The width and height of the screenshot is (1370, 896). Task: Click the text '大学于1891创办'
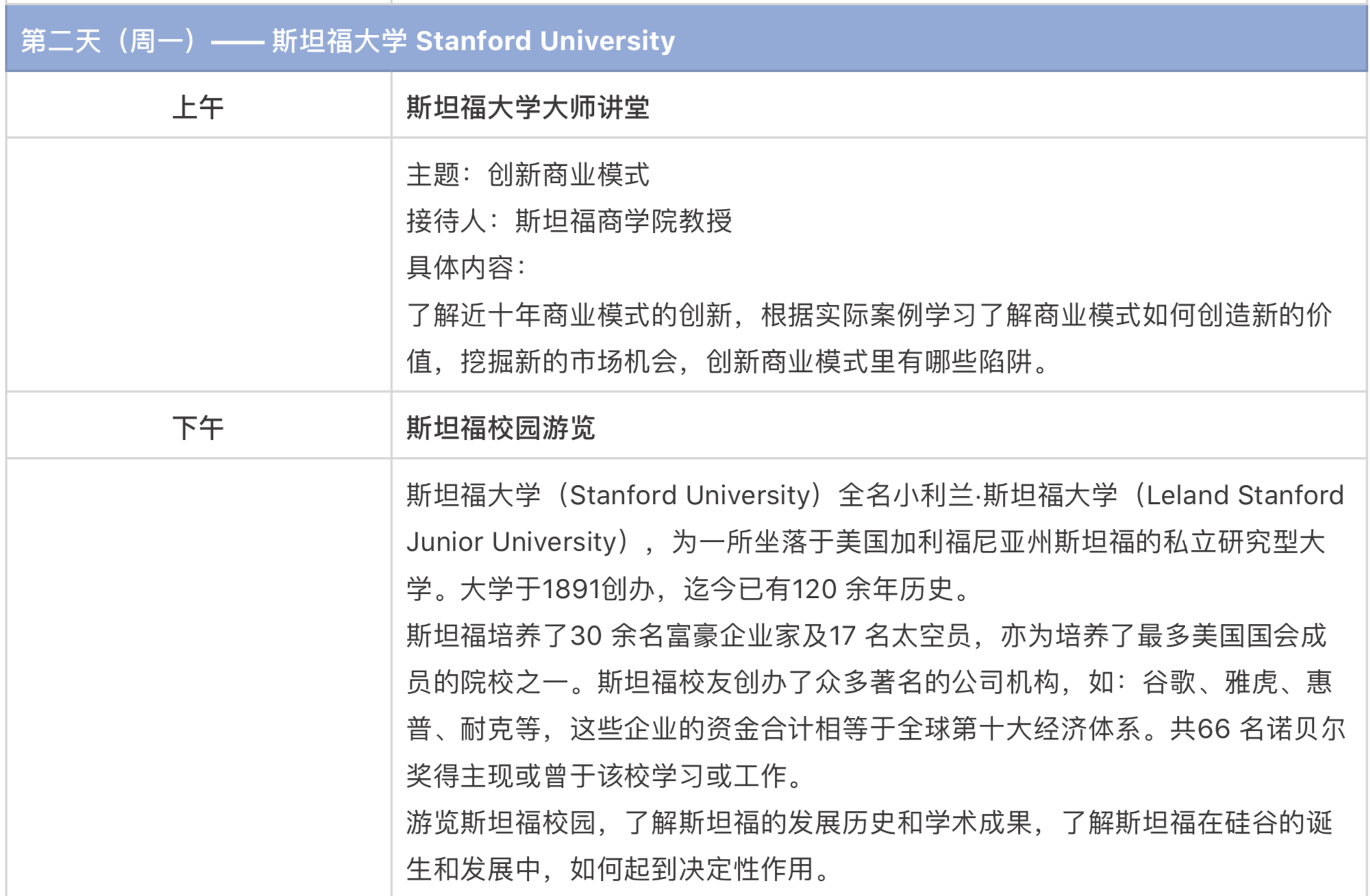[556, 589]
